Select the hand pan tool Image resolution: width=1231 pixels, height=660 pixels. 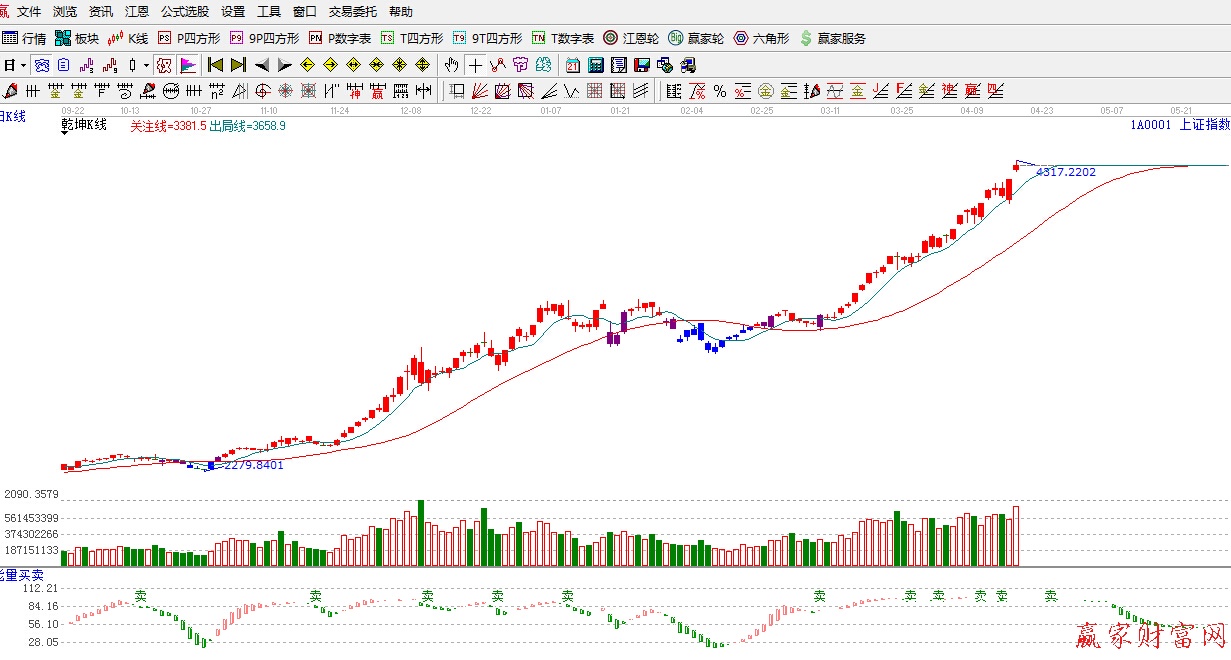452,65
